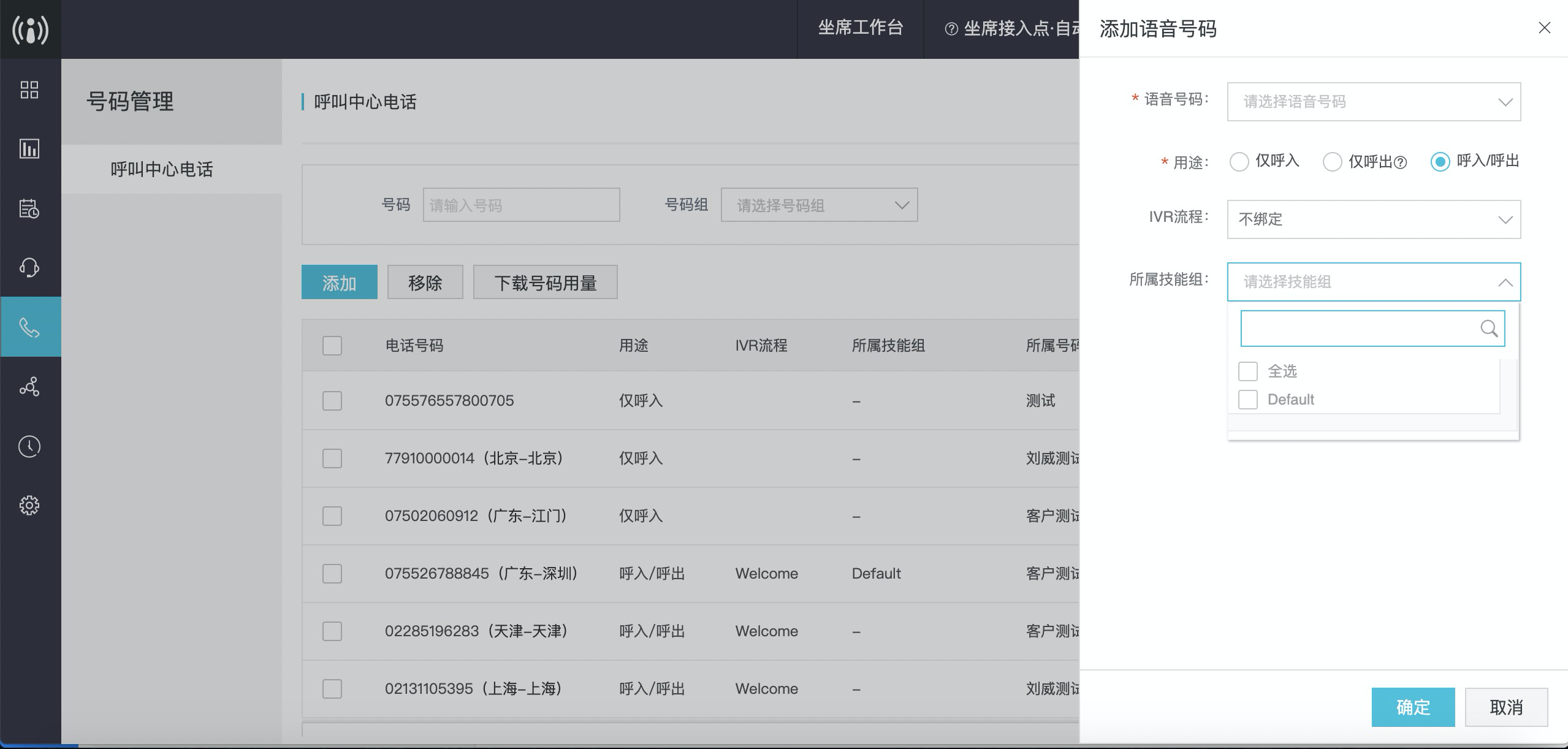
Task: Click the 下载号码用量 button
Action: (x=546, y=282)
